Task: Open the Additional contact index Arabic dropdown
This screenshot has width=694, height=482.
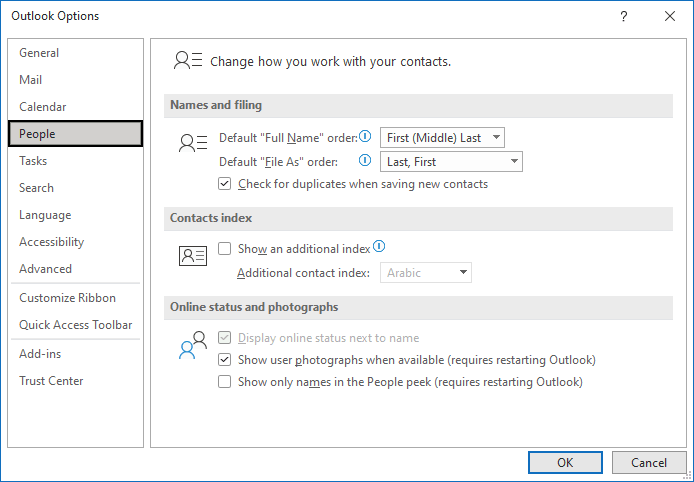Action: 426,273
